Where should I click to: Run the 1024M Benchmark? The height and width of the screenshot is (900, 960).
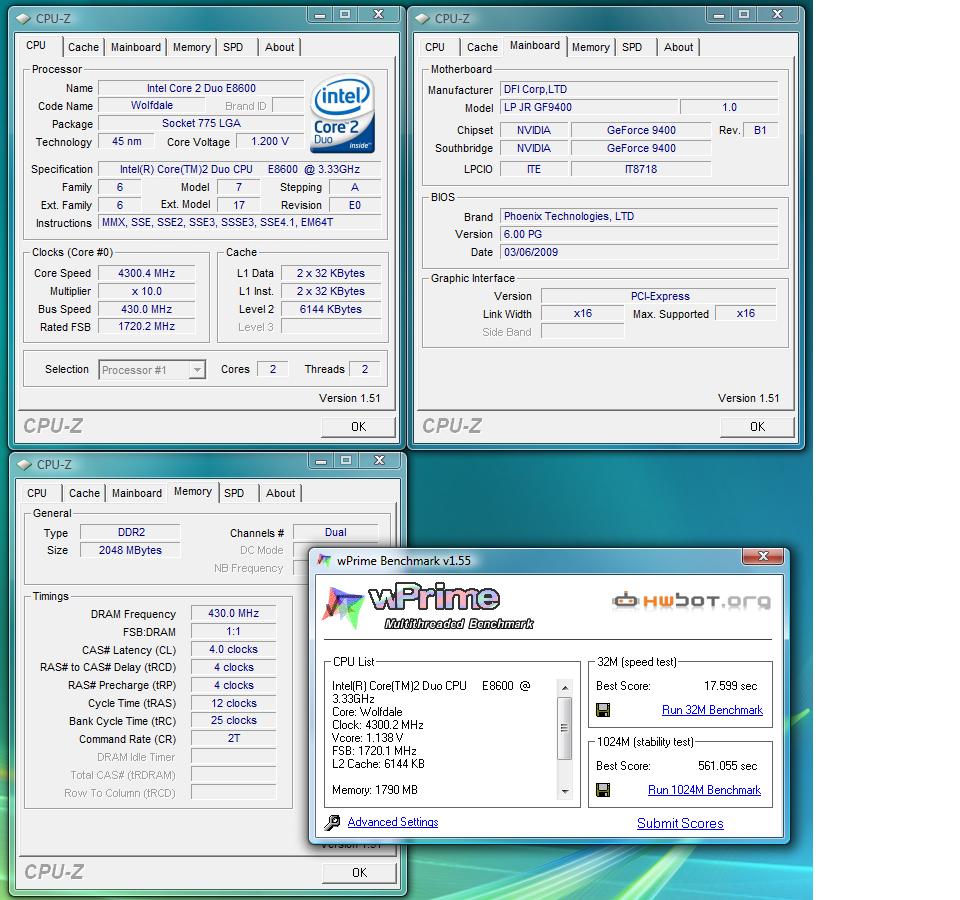tap(705, 790)
